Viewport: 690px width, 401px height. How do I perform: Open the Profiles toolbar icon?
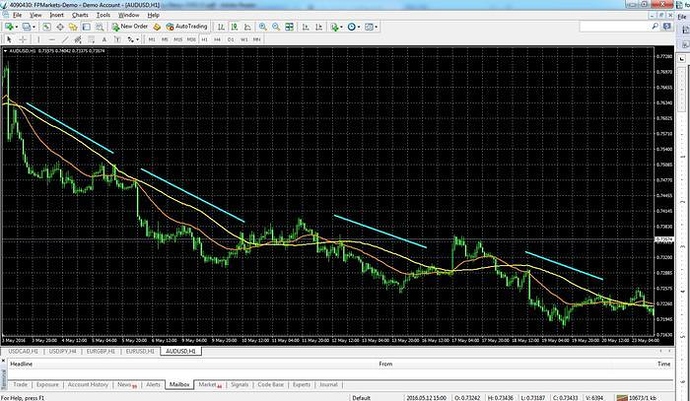pyautogui.click(x=26, y=27)
